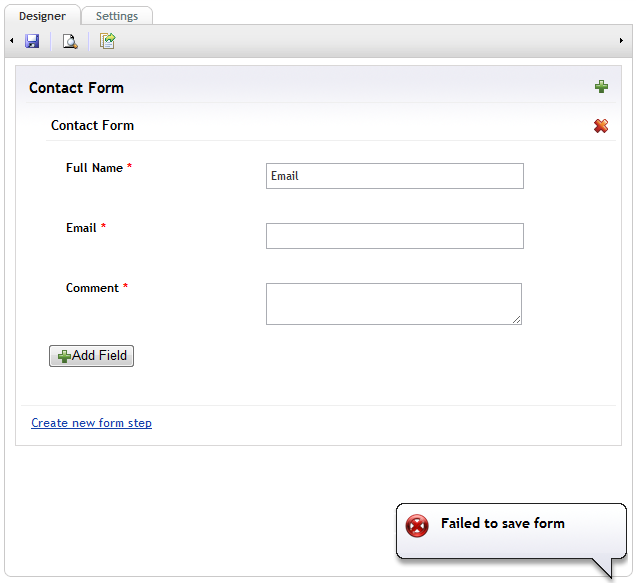Click the Full Name text box containing Email
The image size is (637, 586).
tap(395, 176)
